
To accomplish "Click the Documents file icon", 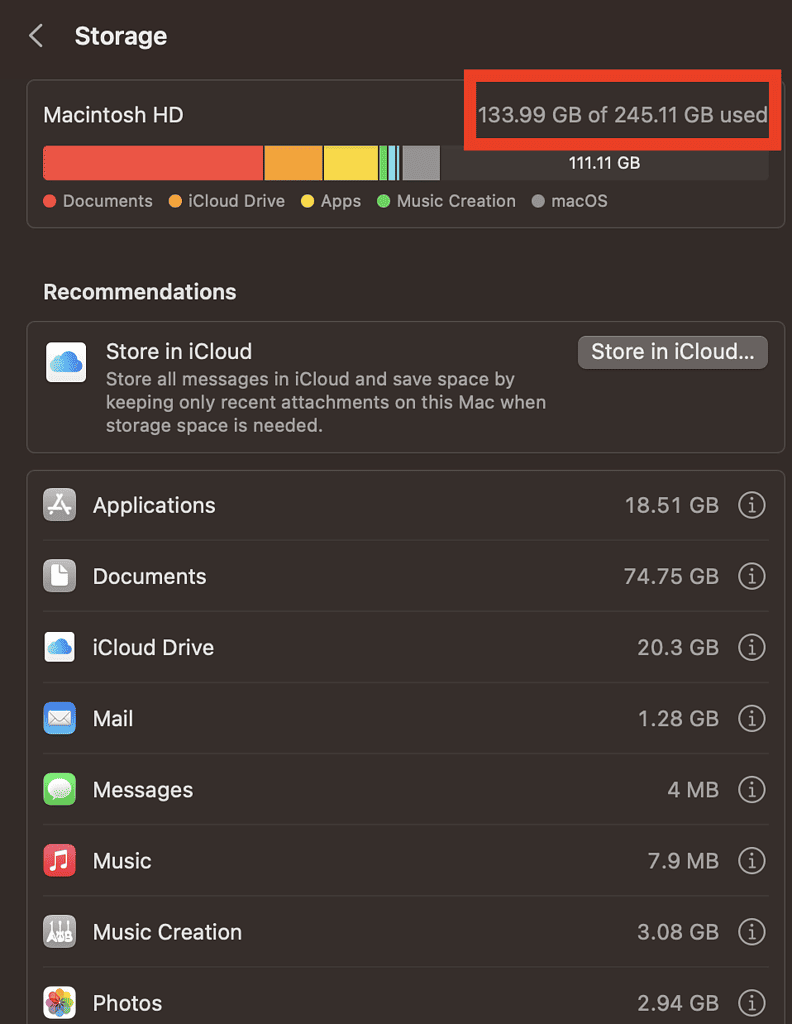I will [60, 576].
